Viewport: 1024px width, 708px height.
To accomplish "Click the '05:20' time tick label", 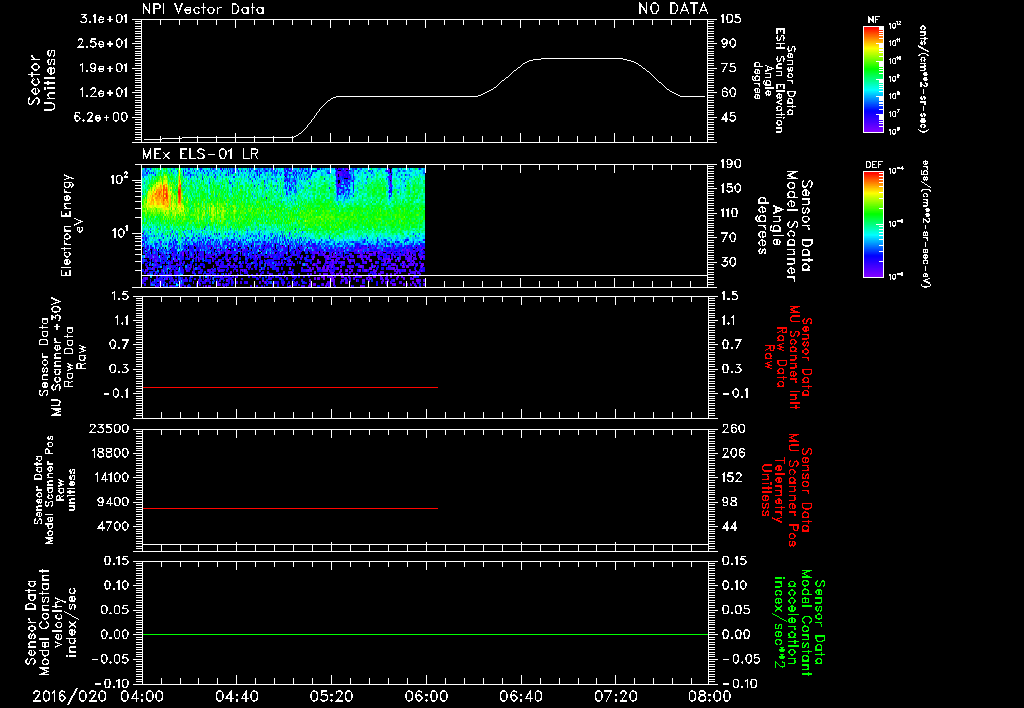I will click(x=332, y=696).
